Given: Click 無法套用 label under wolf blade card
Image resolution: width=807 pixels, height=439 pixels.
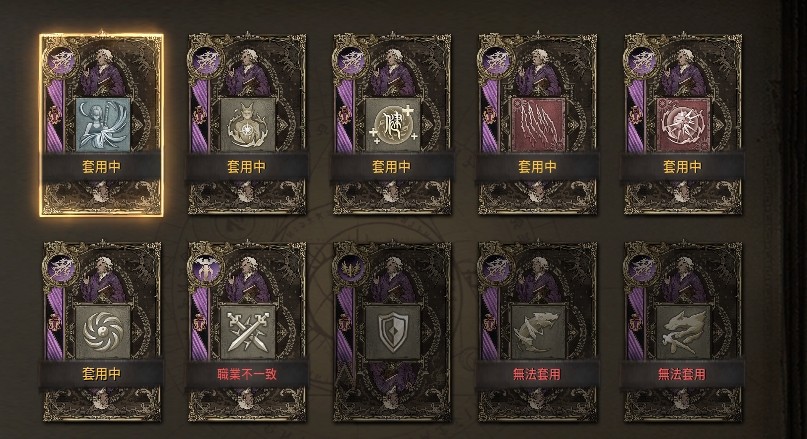Looking at the screenshot, I should (x=682, y=374).
